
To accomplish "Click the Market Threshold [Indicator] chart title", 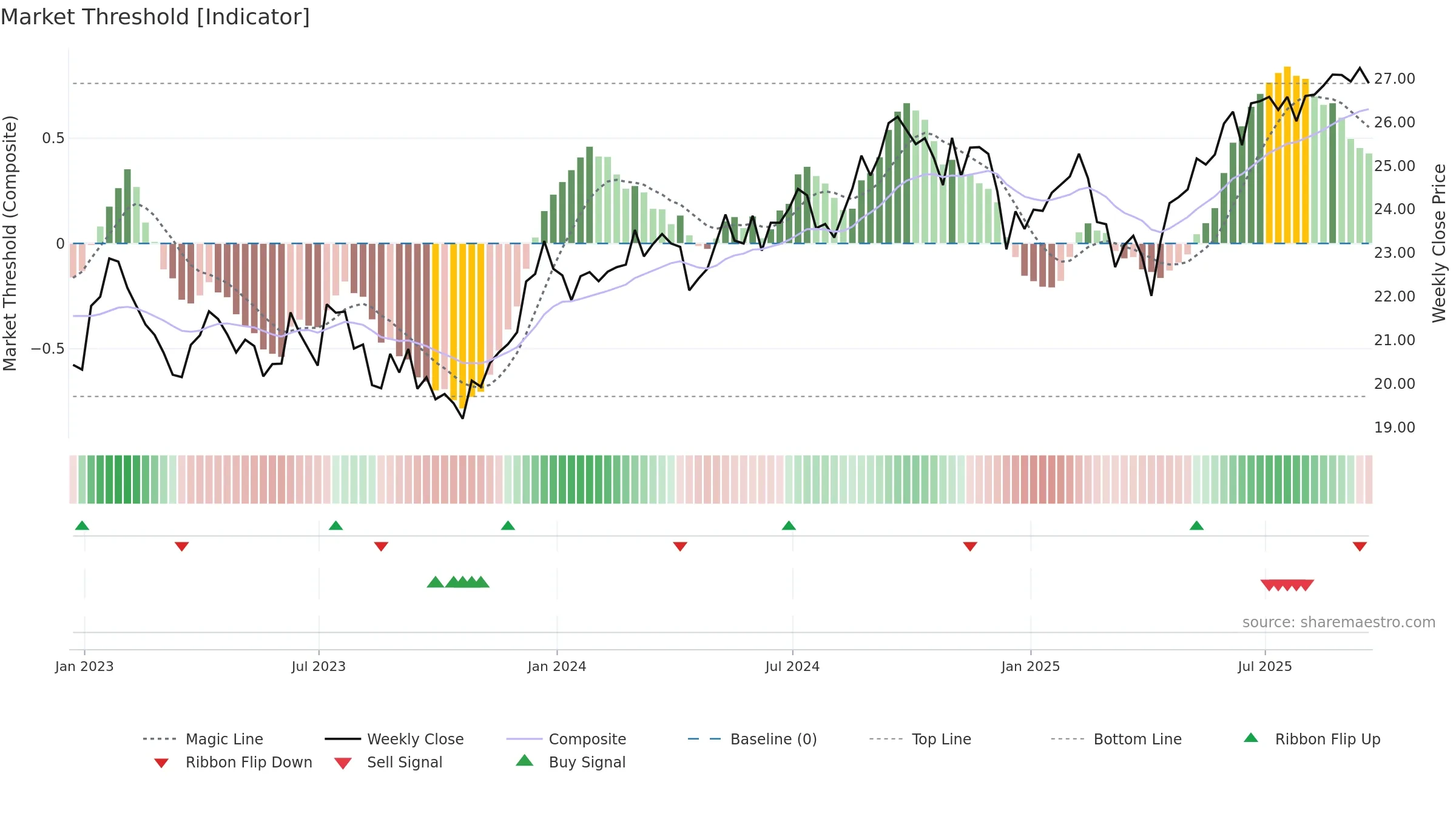I will (x=155, y=17).
